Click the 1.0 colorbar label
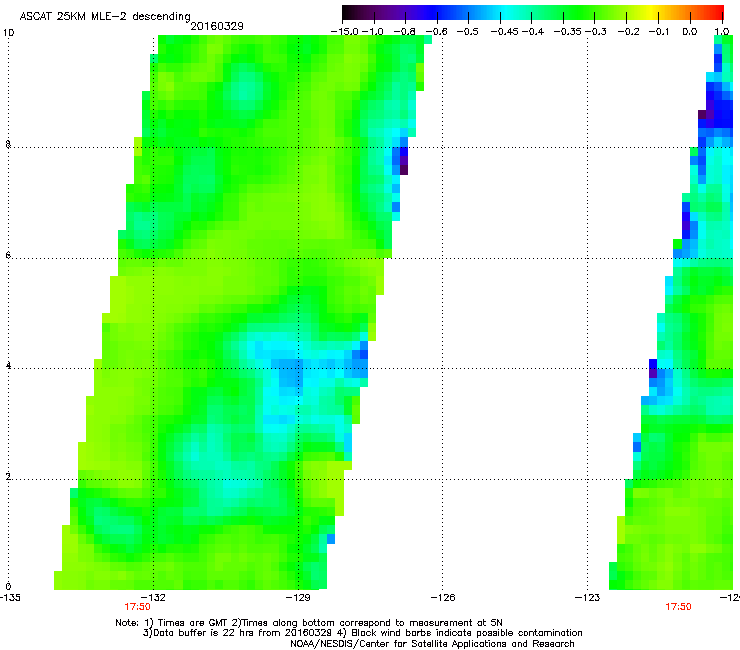 [722, 32]
